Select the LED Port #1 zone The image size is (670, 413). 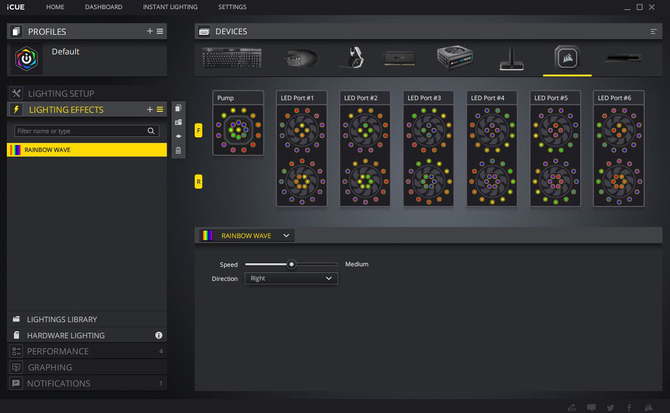tap(302, 149)
